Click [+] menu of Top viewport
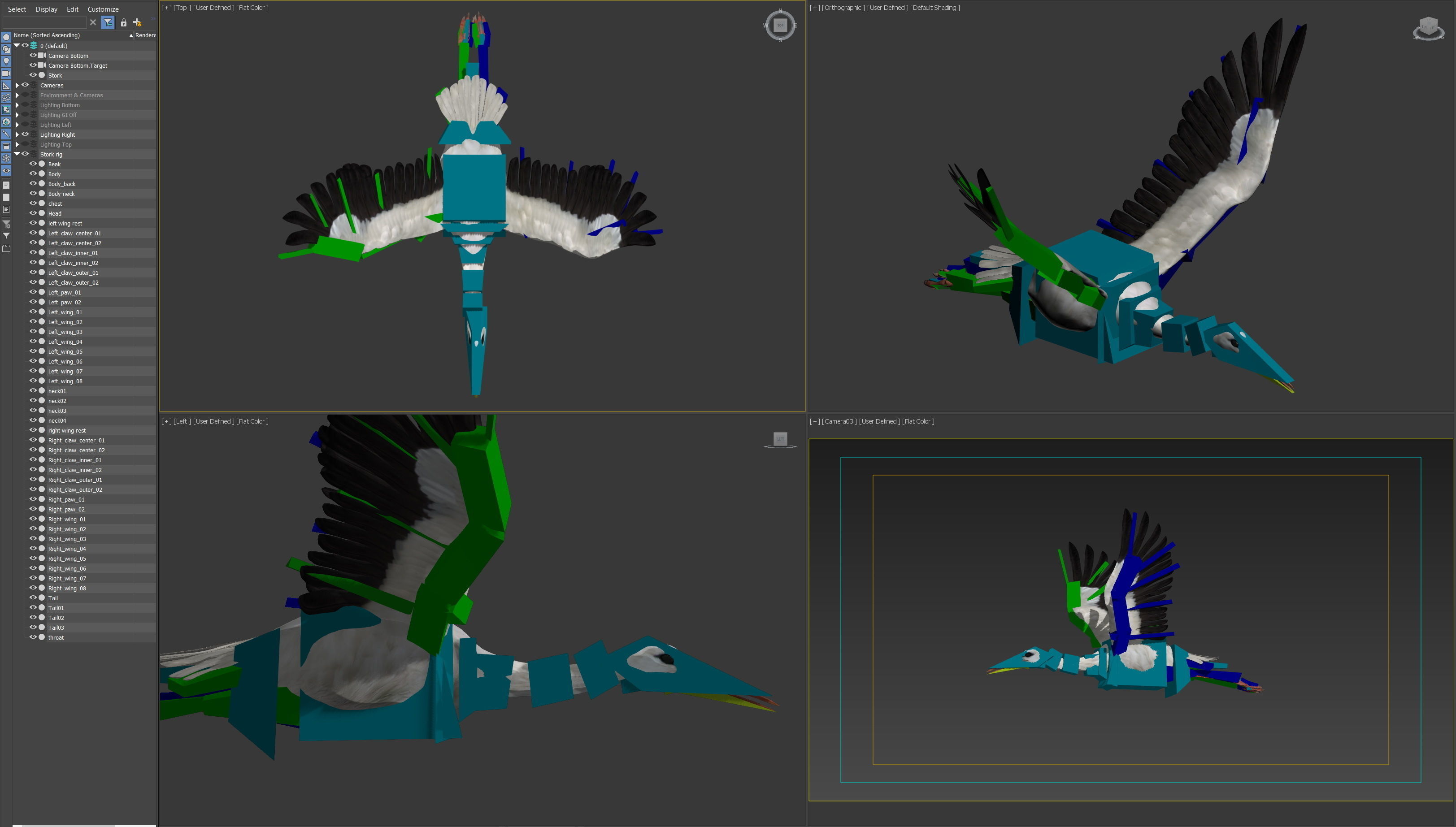The image size is (1456, 827). 166,7
